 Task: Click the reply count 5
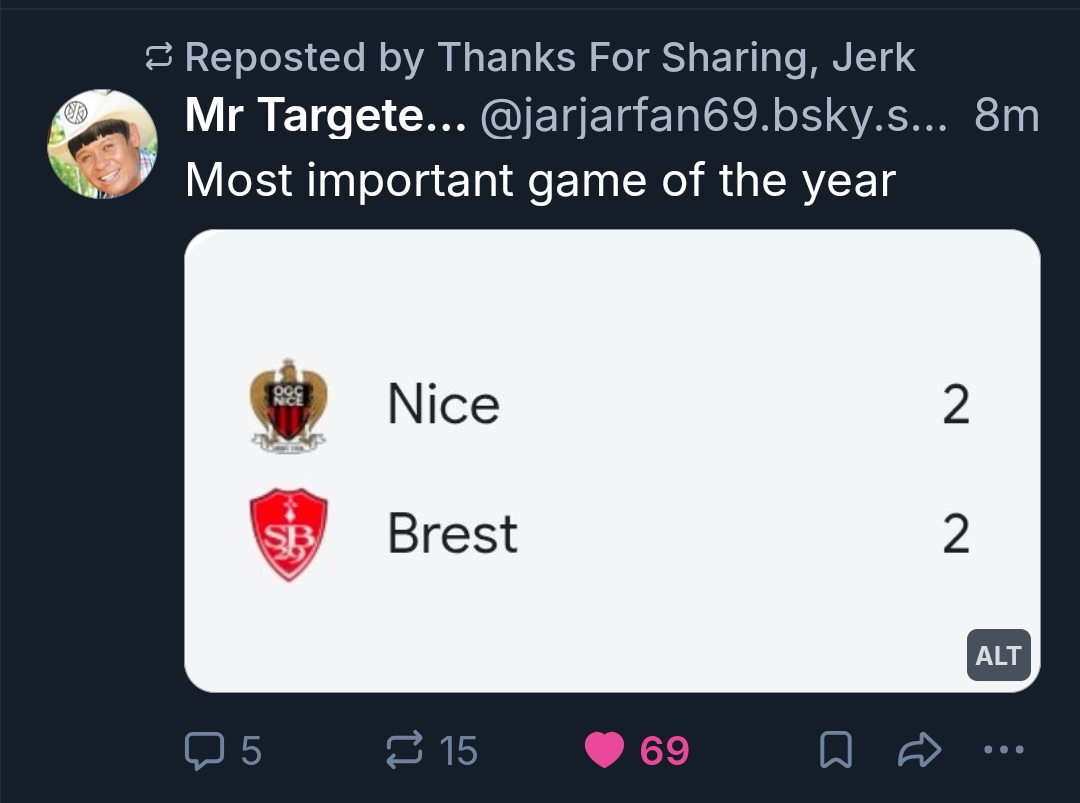[x=251, y=749]
